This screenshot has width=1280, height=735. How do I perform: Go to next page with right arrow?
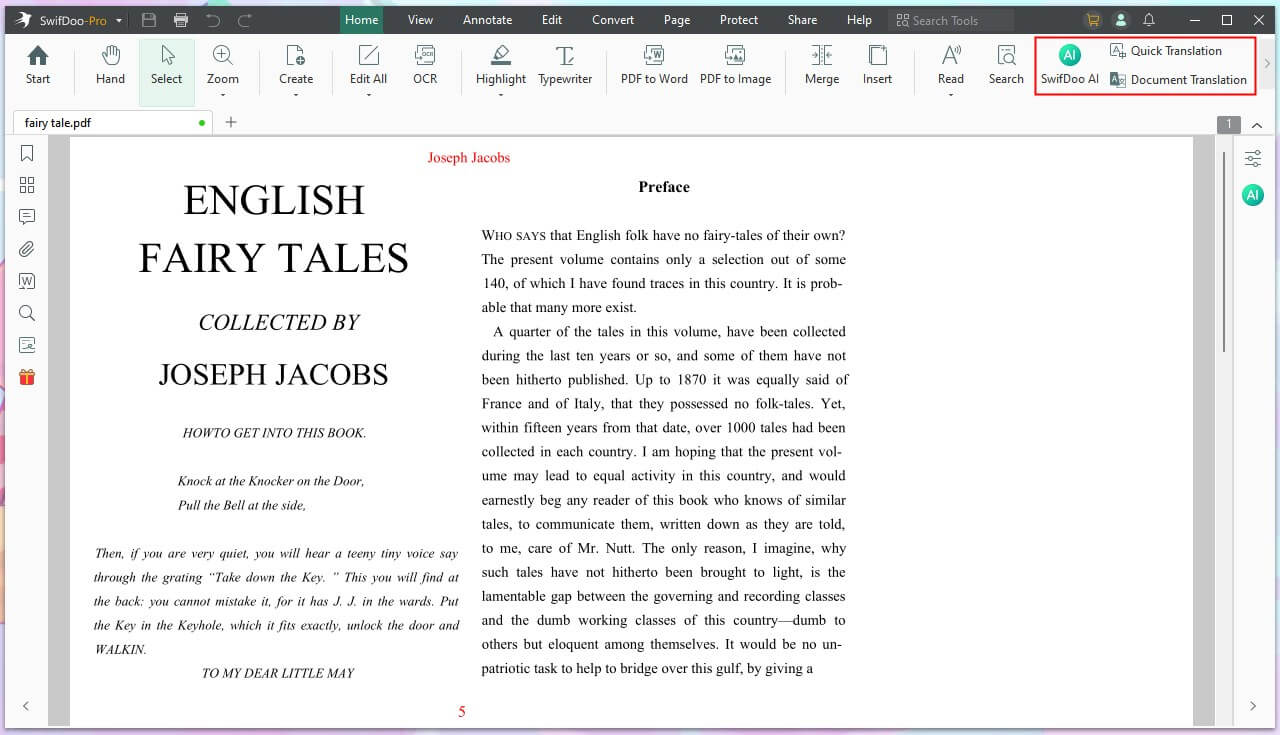[1253, 706]
